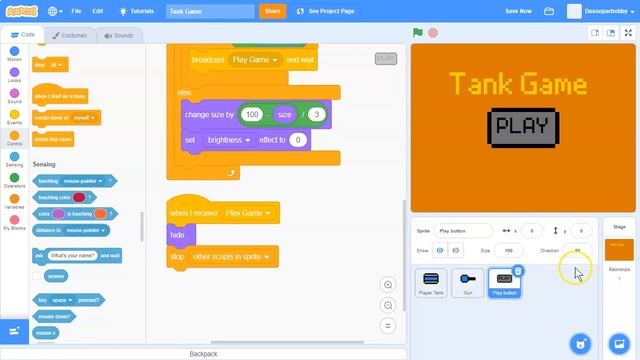Image resolution: width=640 pixels, height=360 pixels.
Task: Select the Looks block category
Action: 14,75
